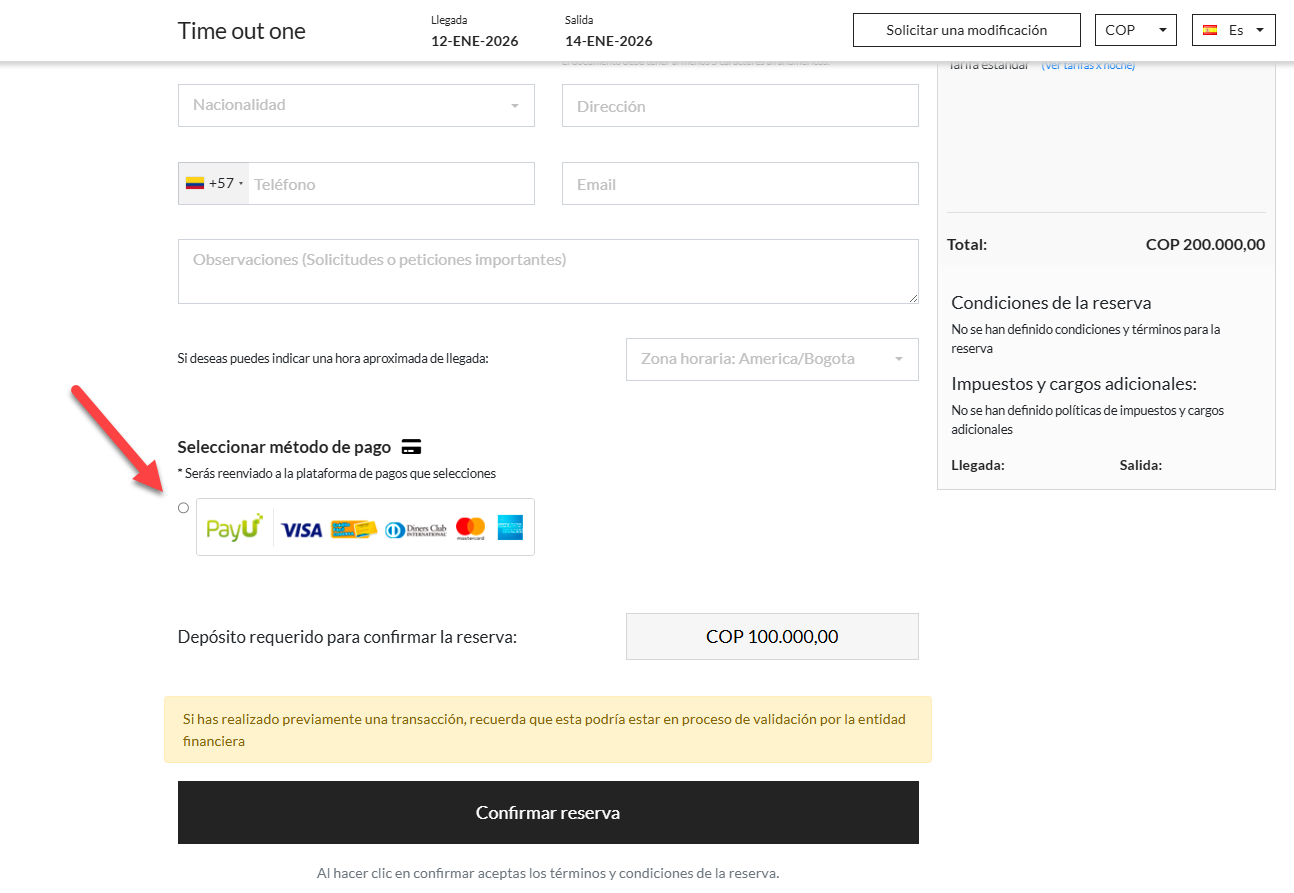Viewport: 1294px width, 893px height.
Task: Click into the Email field
Action: click(740, 184)
